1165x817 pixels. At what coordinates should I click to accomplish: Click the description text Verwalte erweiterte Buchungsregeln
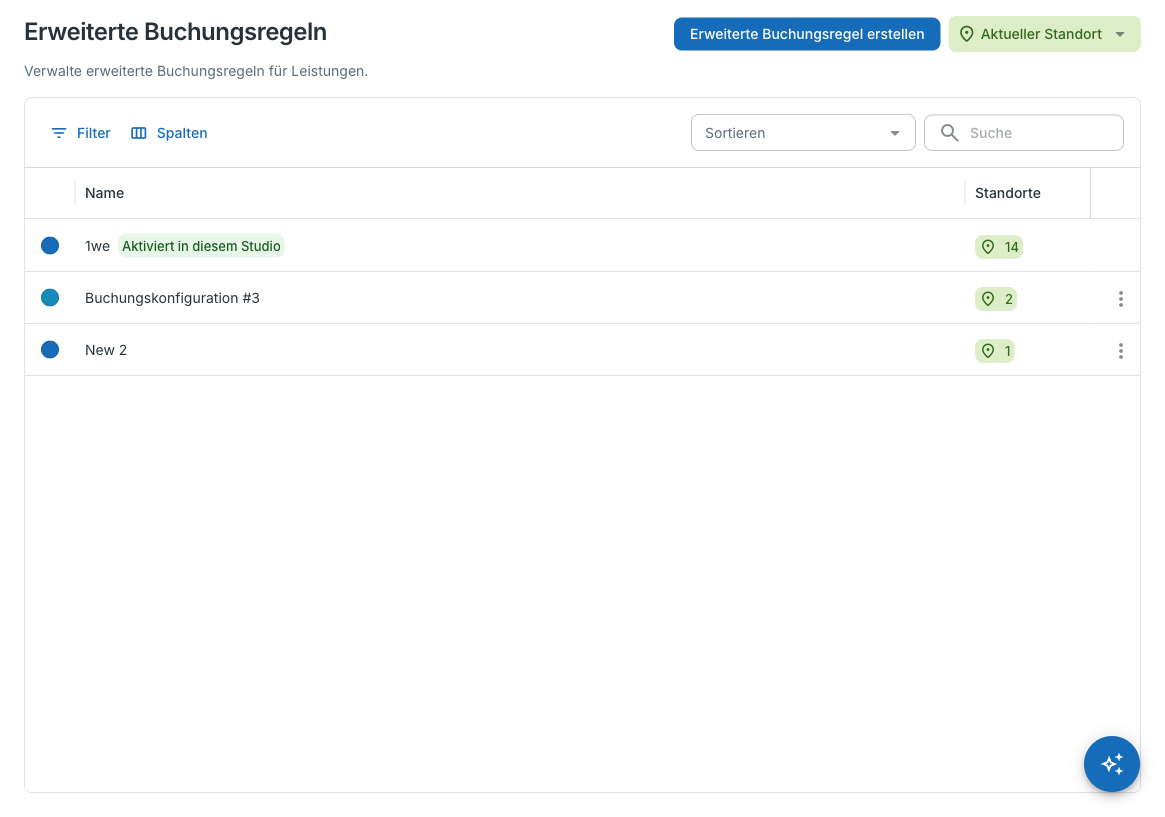[x=196, y=71]
